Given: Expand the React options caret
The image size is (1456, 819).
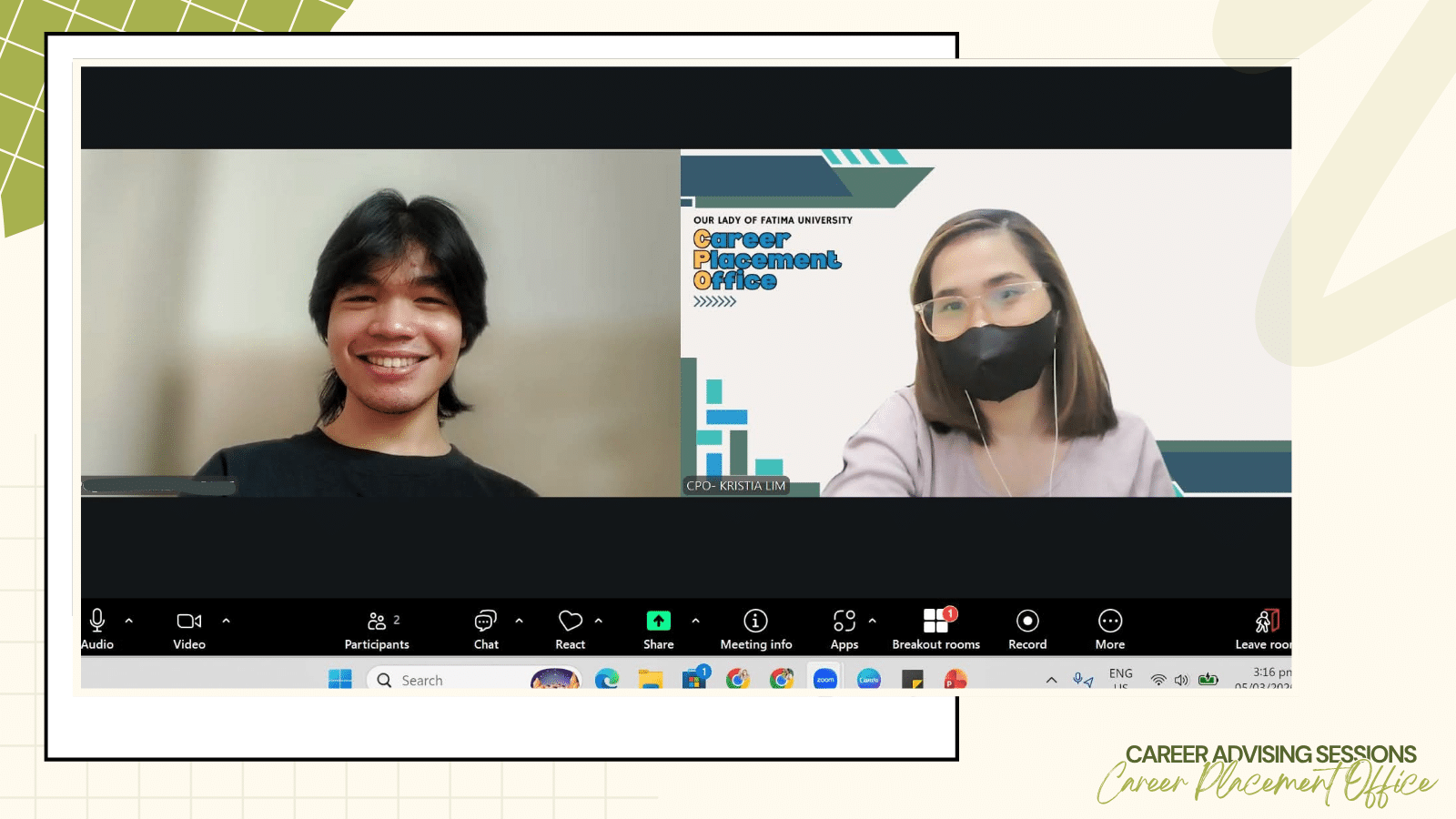Looking at the screenshot, I should (x=599, y=621).
